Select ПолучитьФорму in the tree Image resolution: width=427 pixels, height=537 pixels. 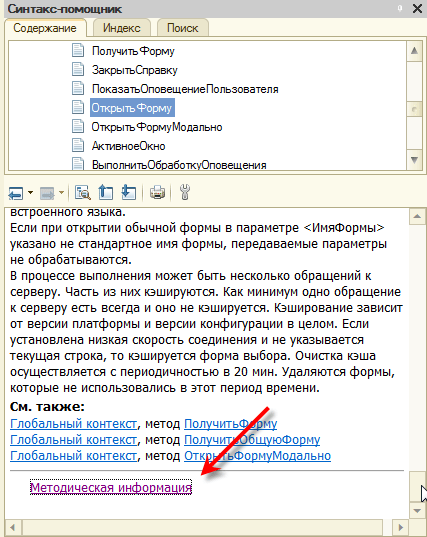pos(133,51)
